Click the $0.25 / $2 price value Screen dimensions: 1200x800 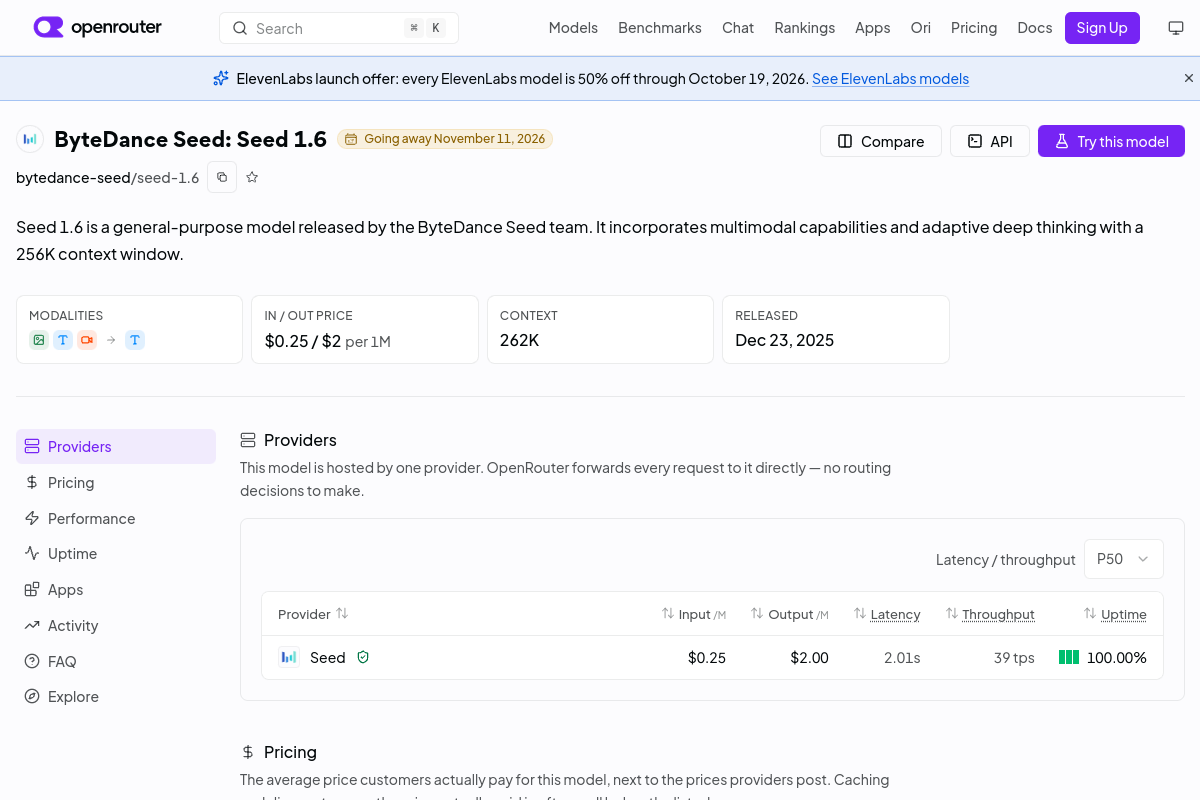point(303,341)
